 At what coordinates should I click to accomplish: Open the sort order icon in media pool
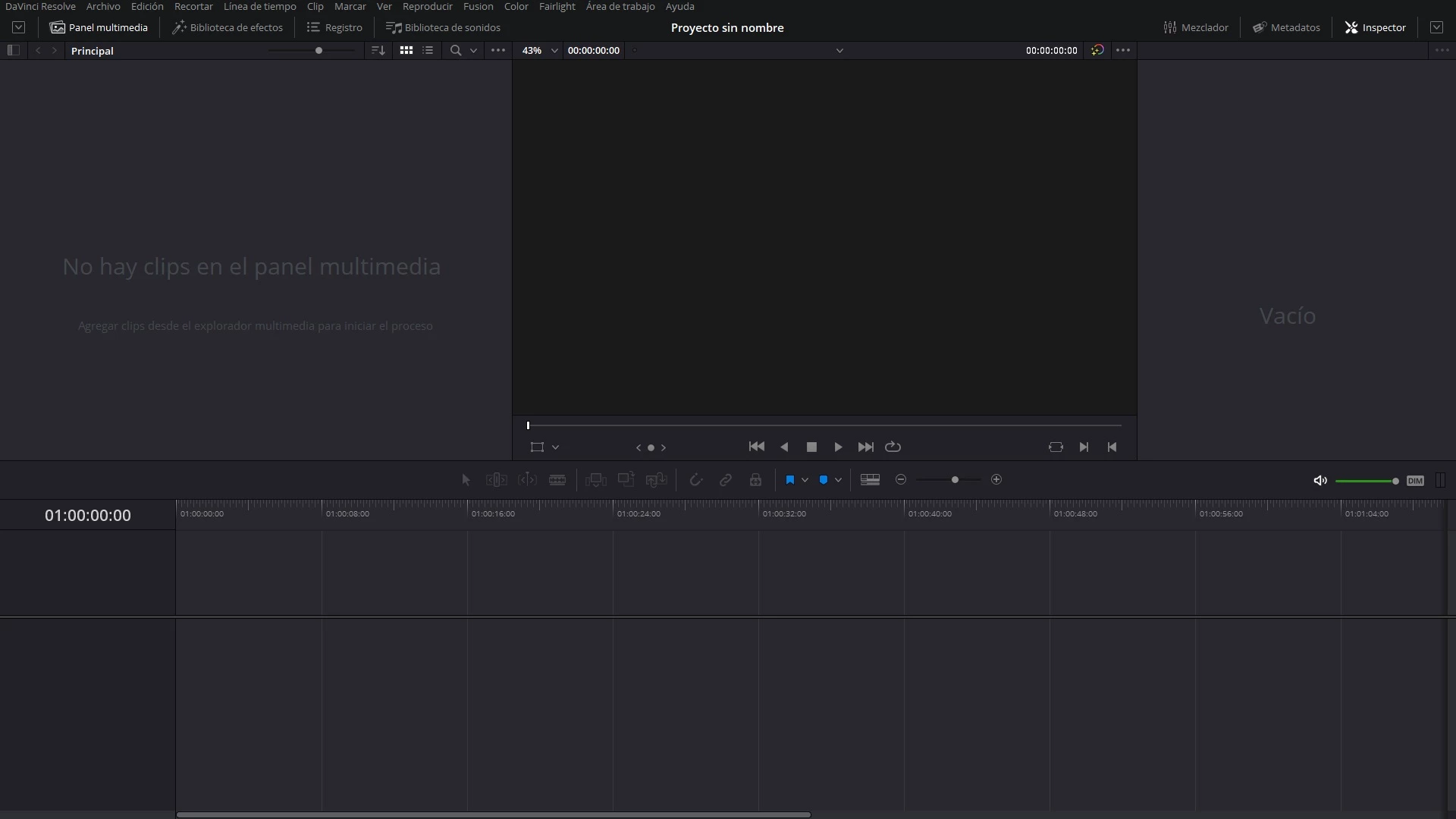tap(378, 51)
